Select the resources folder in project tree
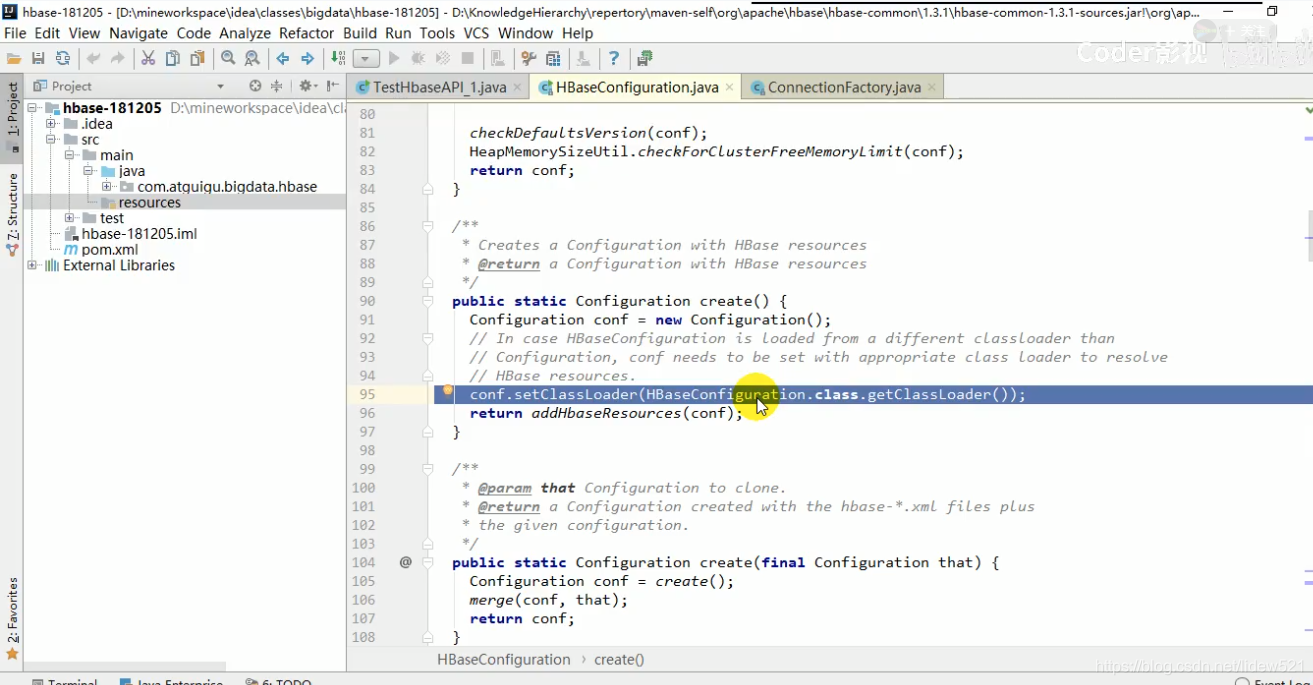The image size is (1313, 685). point(150,202)
